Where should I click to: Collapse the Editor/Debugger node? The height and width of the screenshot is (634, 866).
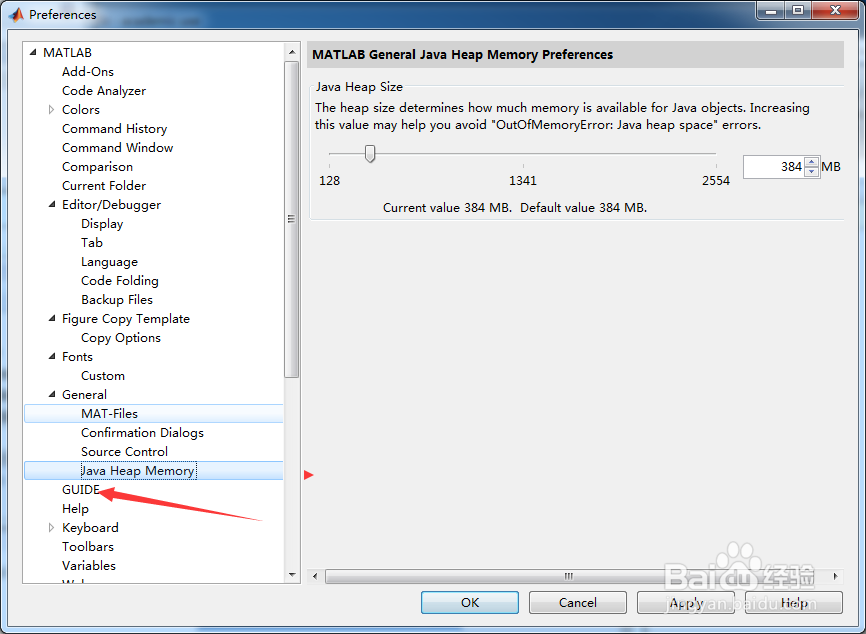(52, 204)
